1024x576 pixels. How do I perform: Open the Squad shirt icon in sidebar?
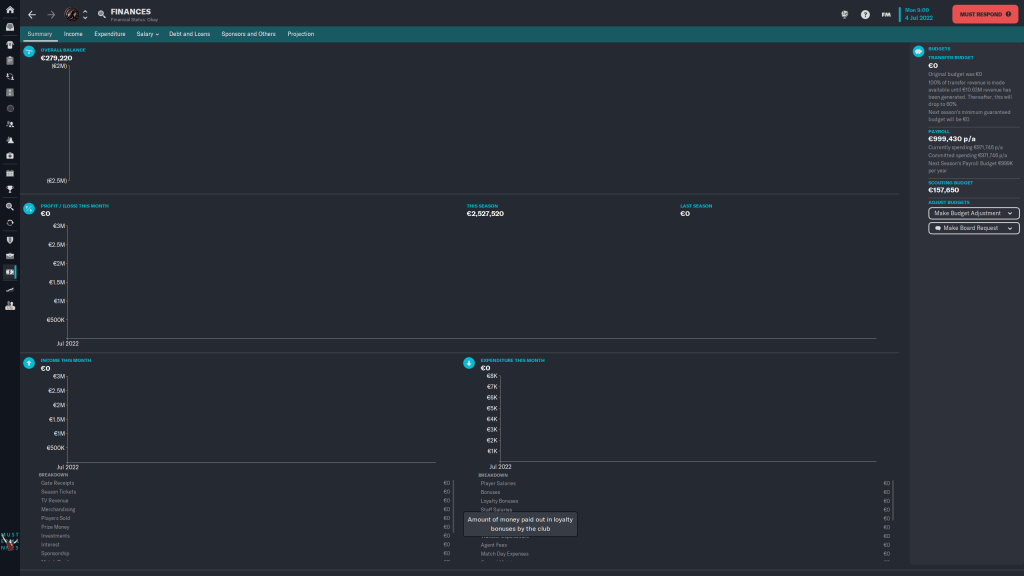(x=10, y=44)
